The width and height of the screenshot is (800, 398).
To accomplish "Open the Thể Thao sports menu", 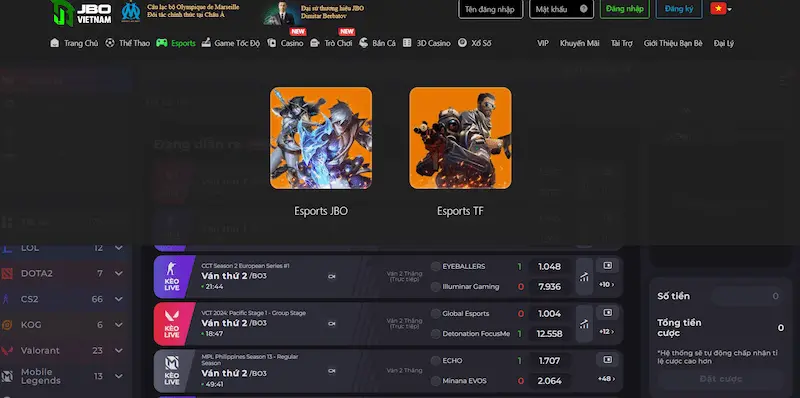I will point(128,43).
